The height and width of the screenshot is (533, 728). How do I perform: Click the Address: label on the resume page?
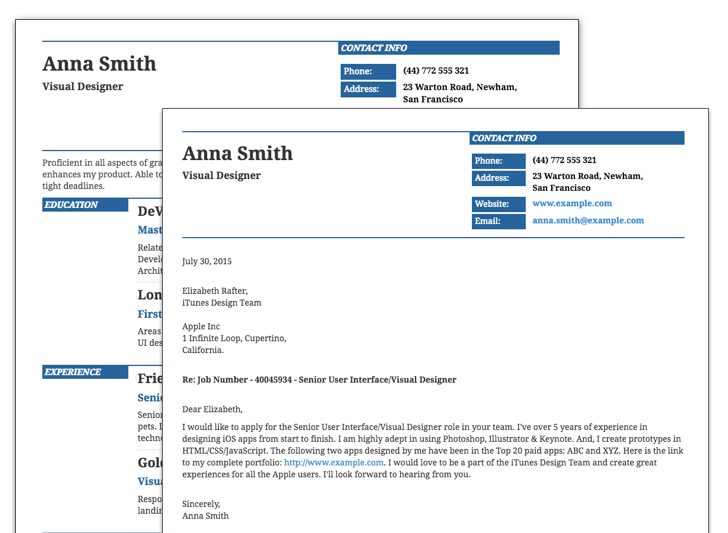(x=368, y=89)
